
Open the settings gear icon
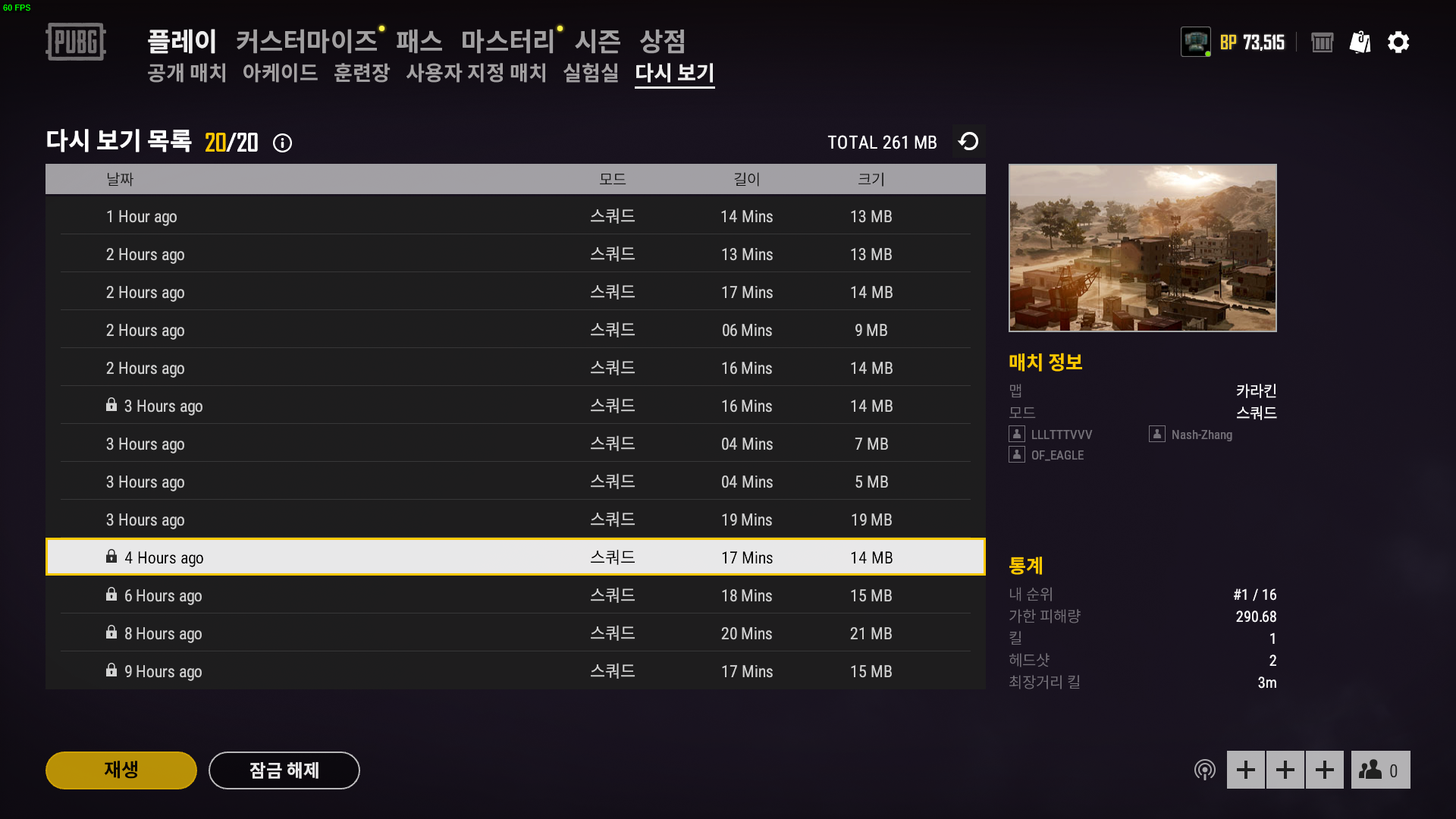(1398, 42)
